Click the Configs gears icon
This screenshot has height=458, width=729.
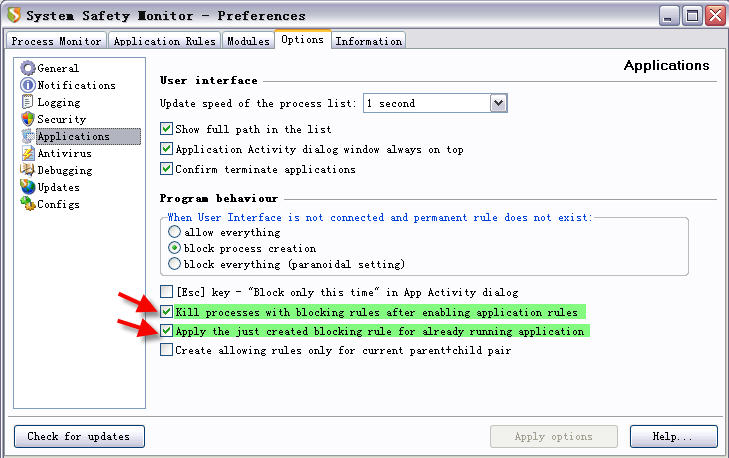(x=27, y=204)
